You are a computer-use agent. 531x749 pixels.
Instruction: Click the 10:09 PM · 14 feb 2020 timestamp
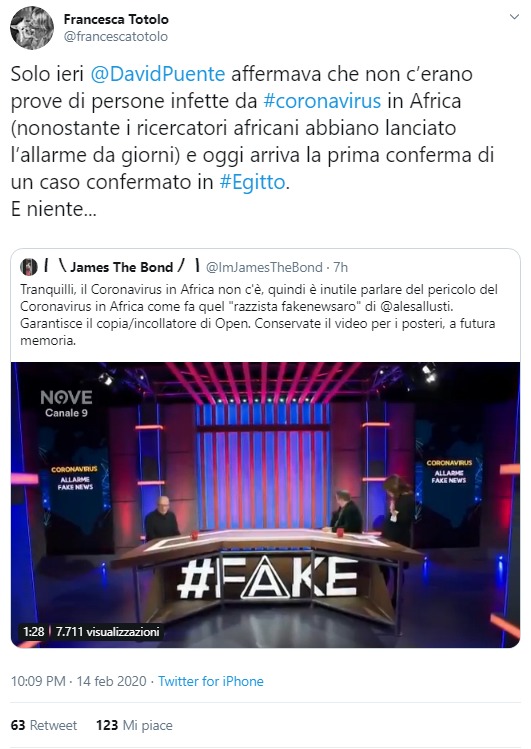[79, 681]
